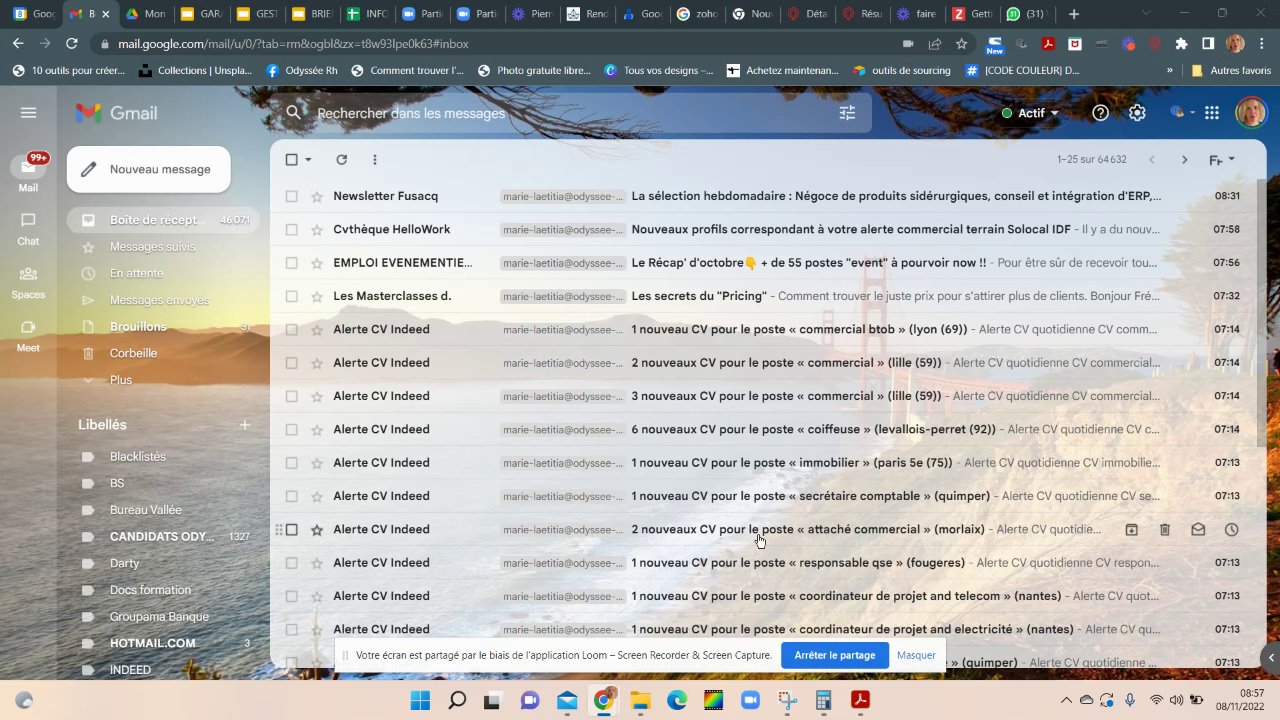Show more bookmarks chevron
The image size is (1280, 720).
(1170, 71)
